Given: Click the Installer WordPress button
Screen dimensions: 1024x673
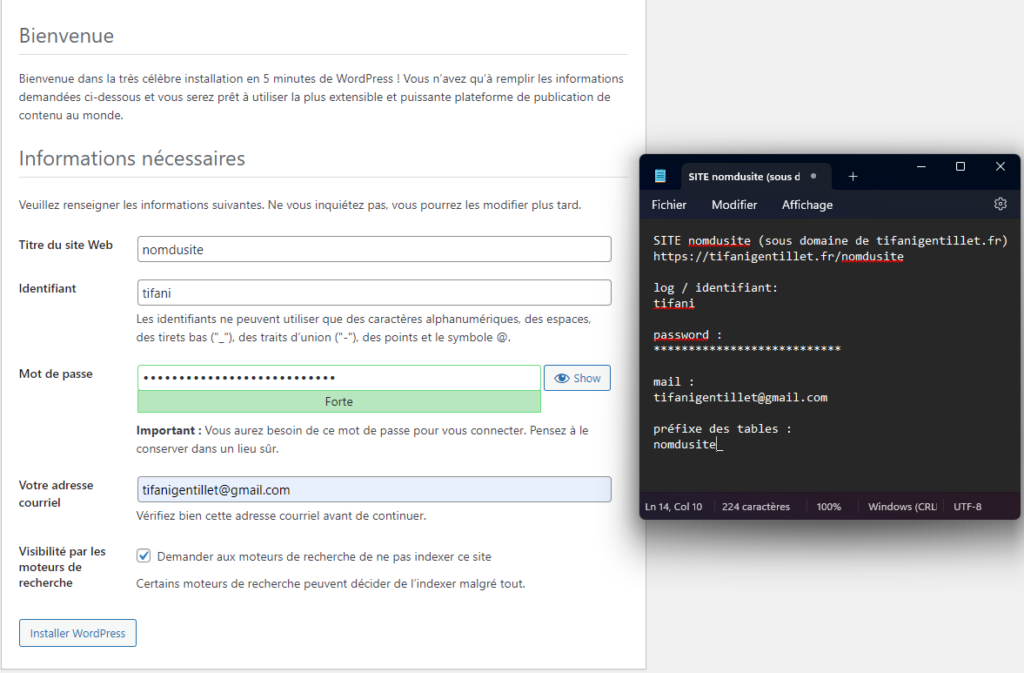Looking at the screenshot, I should tap(78, 633).
